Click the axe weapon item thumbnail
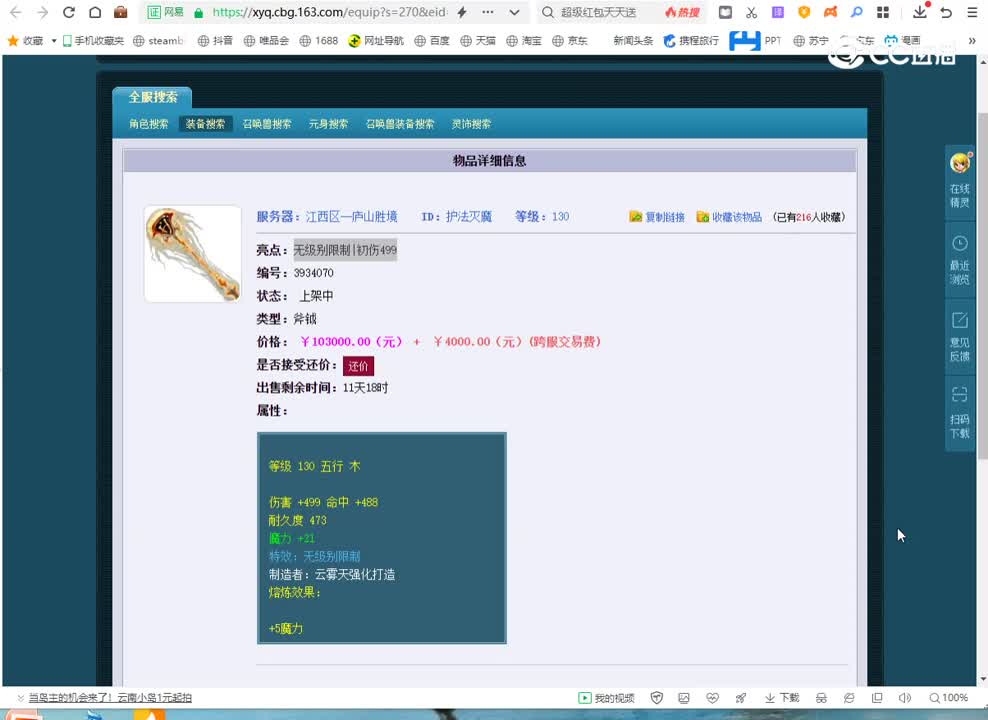The height and width of the screenshot is (720, 988). pyautogui.click(x=193, y=254)
